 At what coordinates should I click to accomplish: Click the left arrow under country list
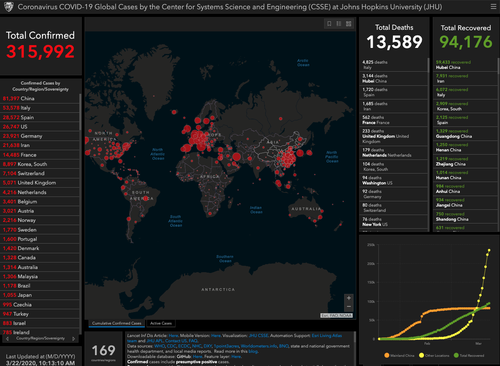(x=7, y=339)
